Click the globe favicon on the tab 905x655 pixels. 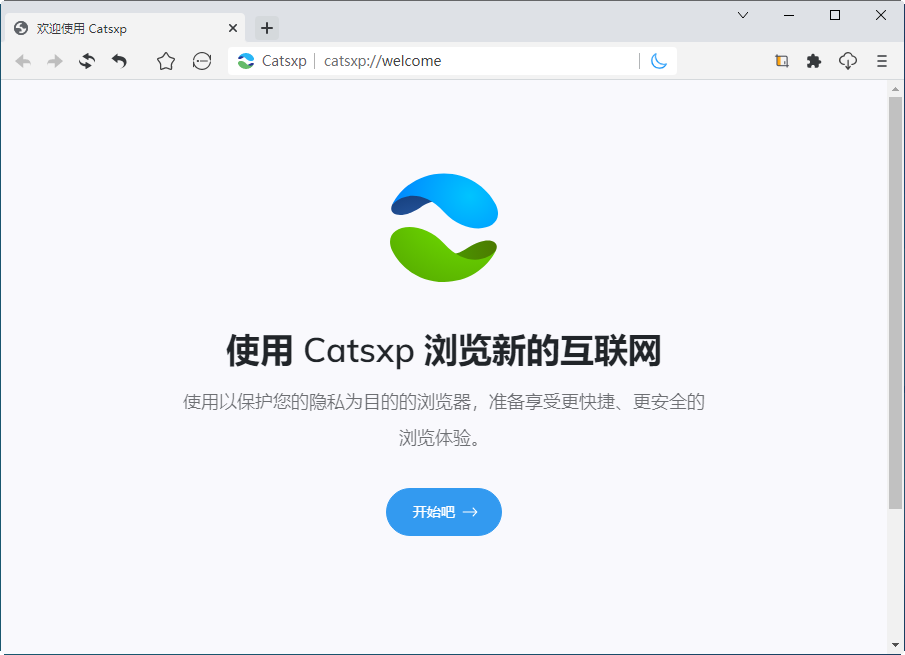tap(21, 28)
